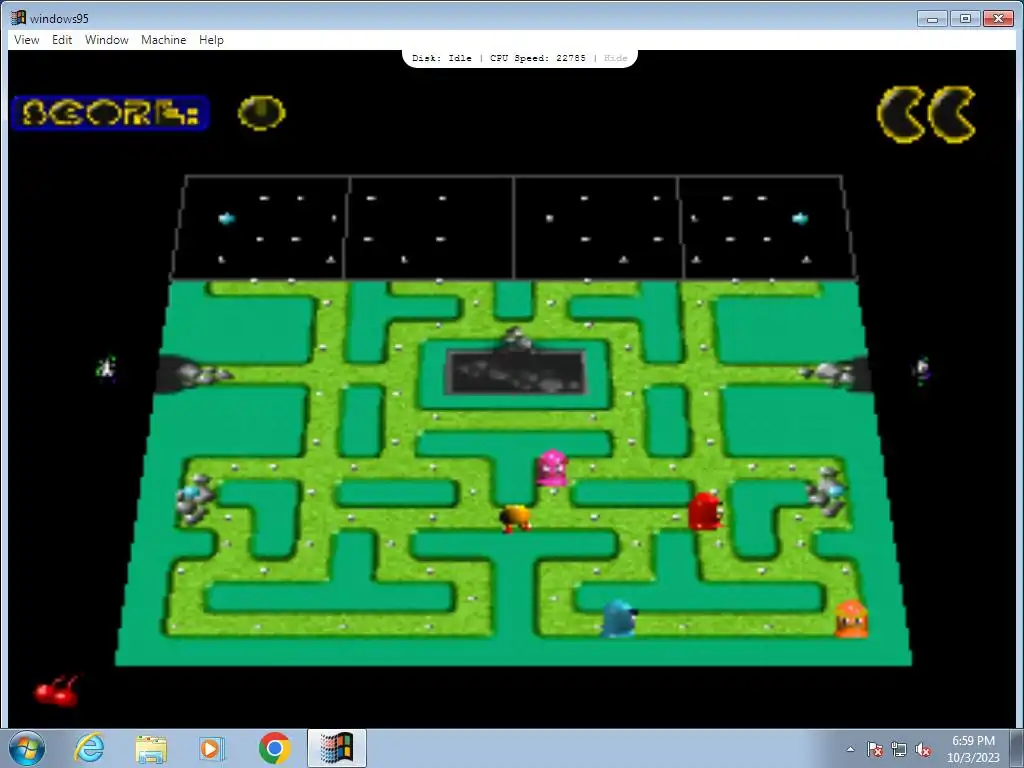Click the taskbar clock showing 6:59 PM

click(x=973, y=748)
